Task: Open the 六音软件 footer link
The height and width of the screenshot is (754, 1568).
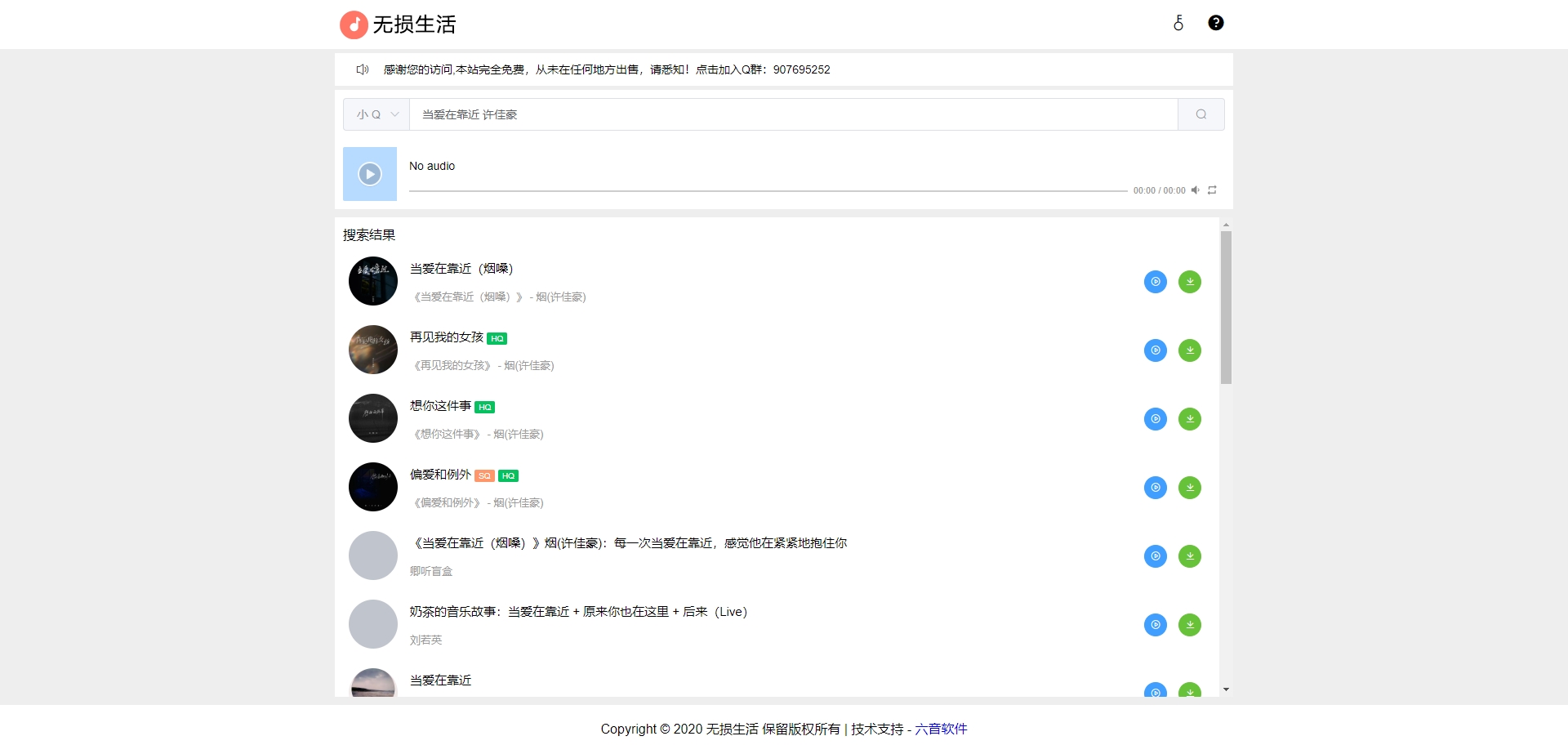Action: coord(940,729)
